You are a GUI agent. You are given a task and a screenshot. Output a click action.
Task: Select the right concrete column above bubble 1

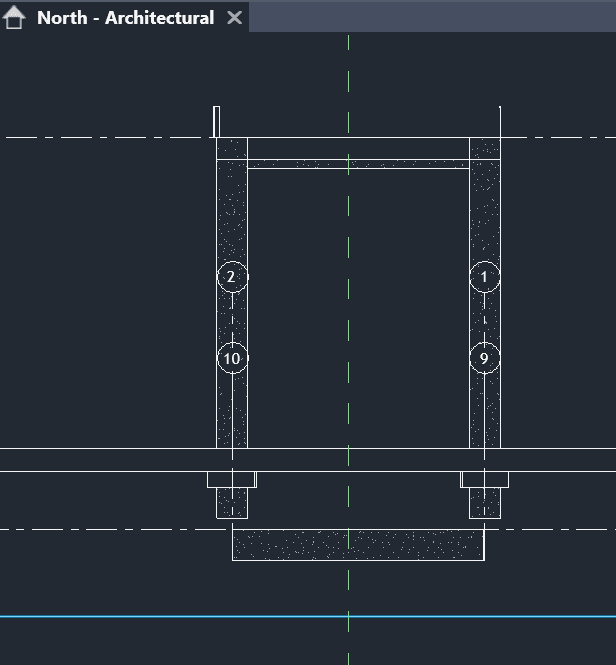(x=485, y=210)
